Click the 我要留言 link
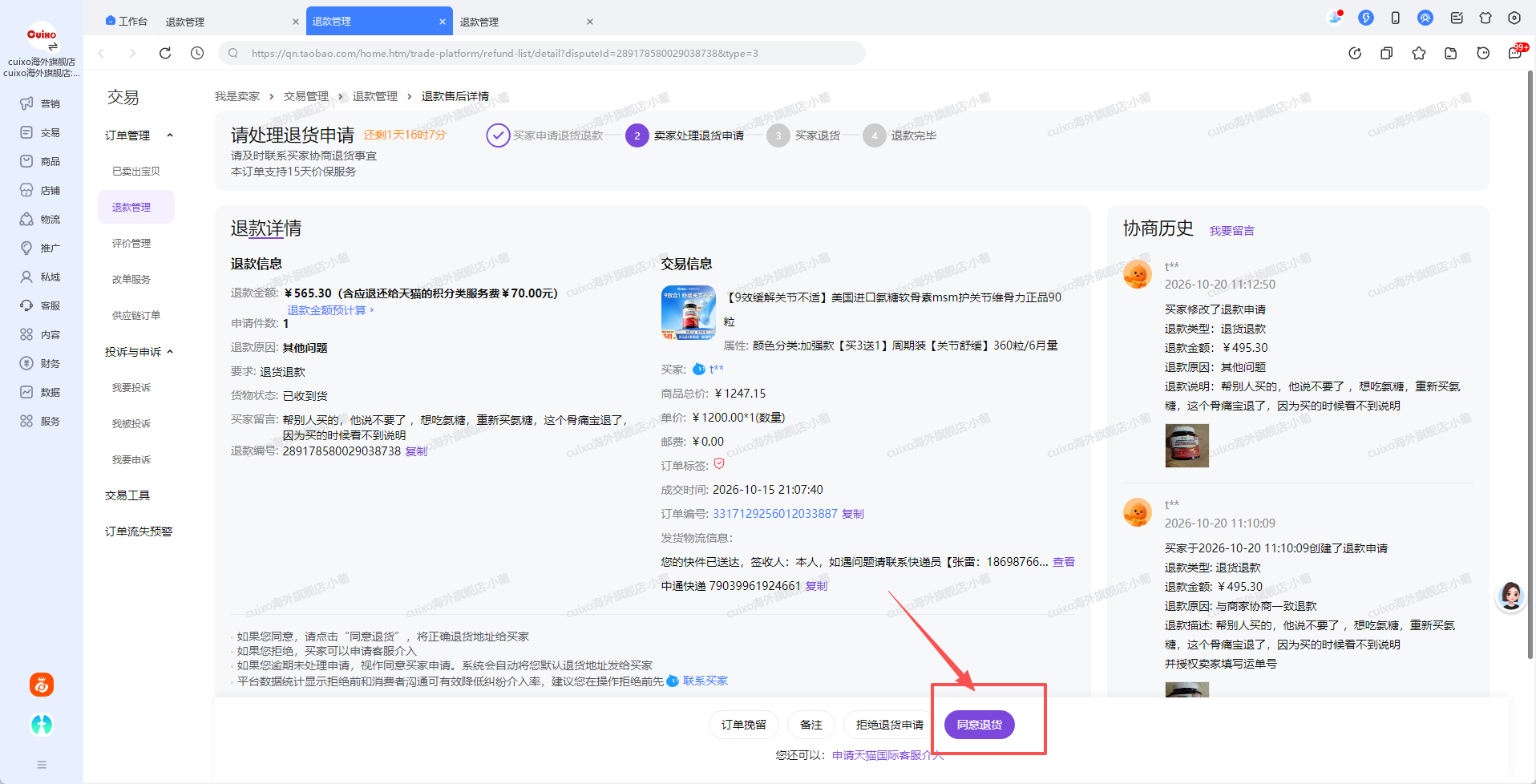This screenshot has height=784, width=1536. 1231,231
